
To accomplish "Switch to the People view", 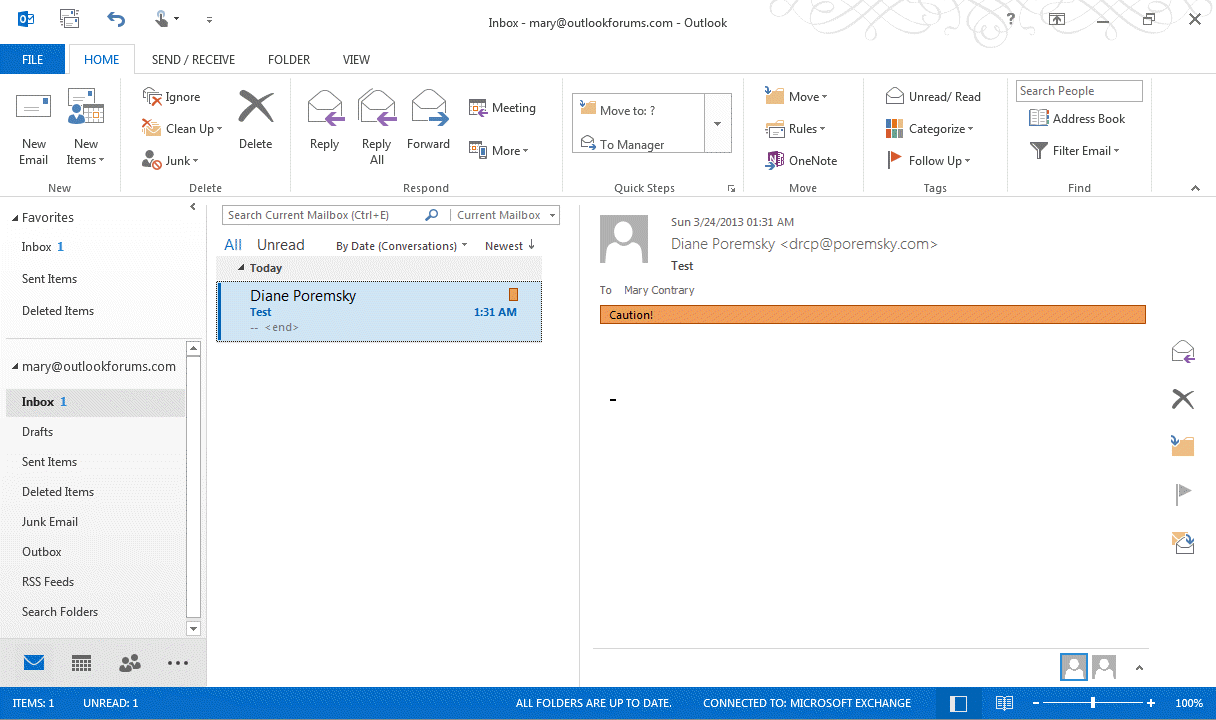I will 130,663.
